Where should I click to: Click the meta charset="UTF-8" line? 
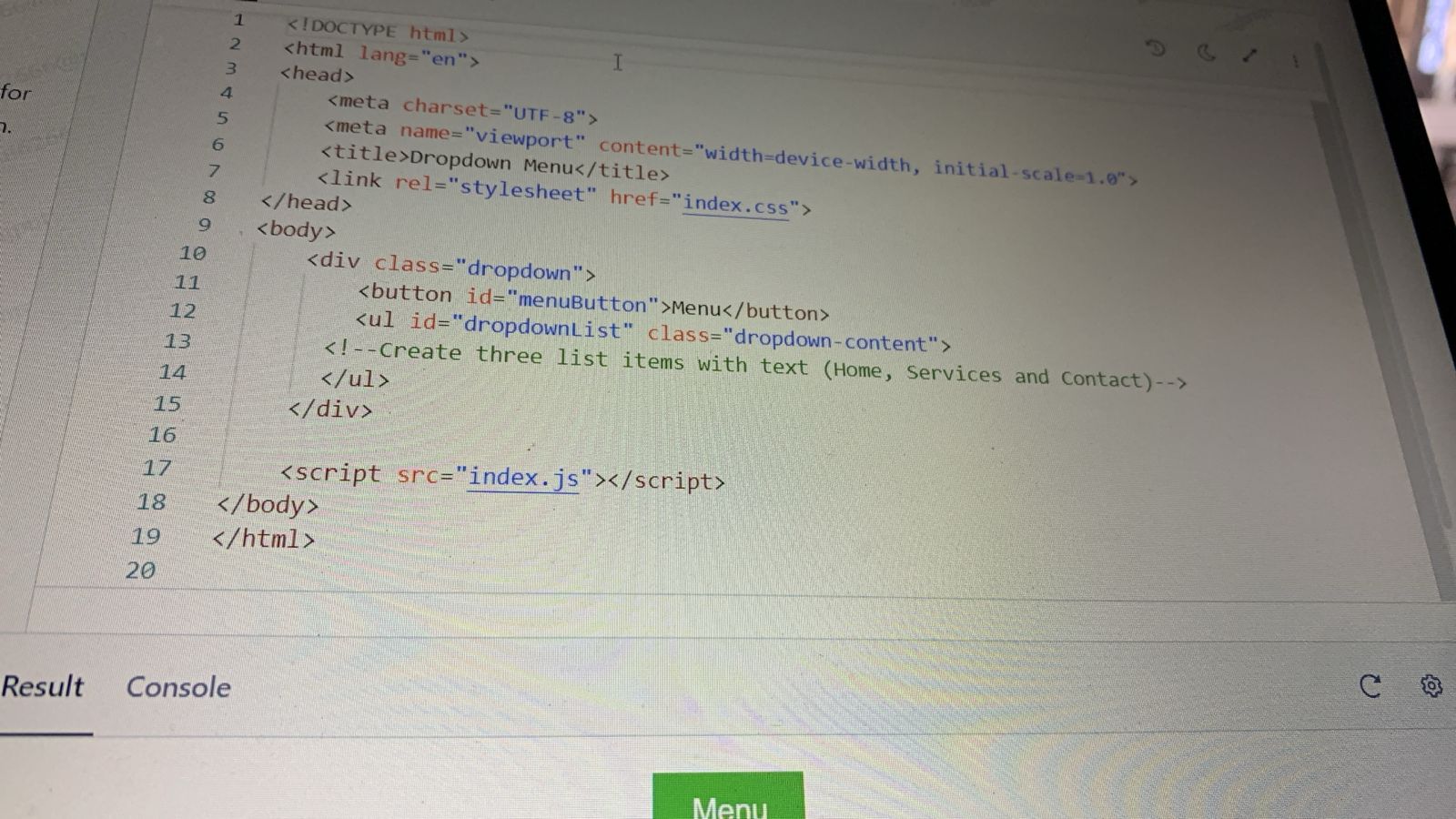(462, 109)
